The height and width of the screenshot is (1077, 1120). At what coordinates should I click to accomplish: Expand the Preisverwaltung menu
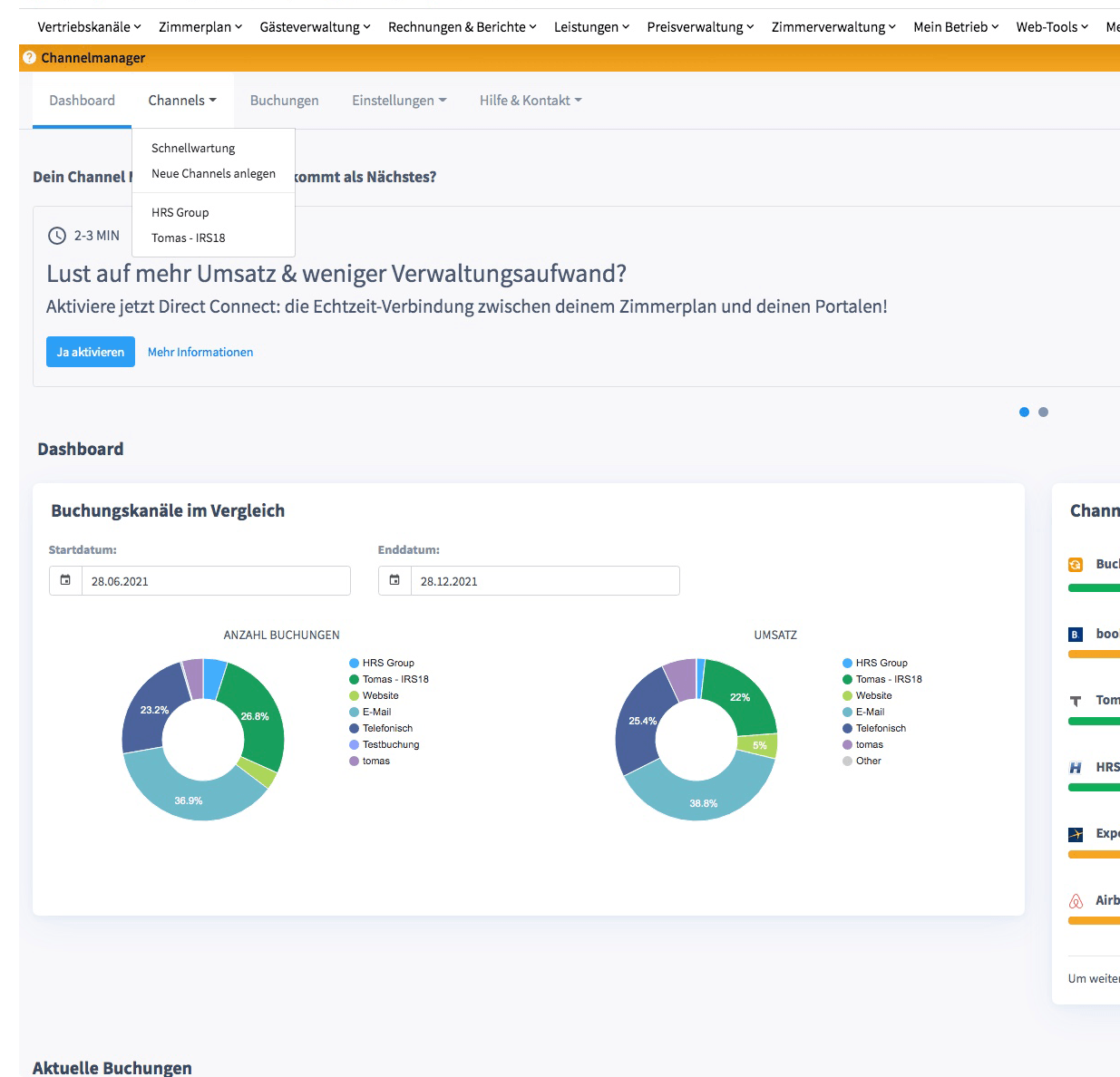tap(700, 27)
